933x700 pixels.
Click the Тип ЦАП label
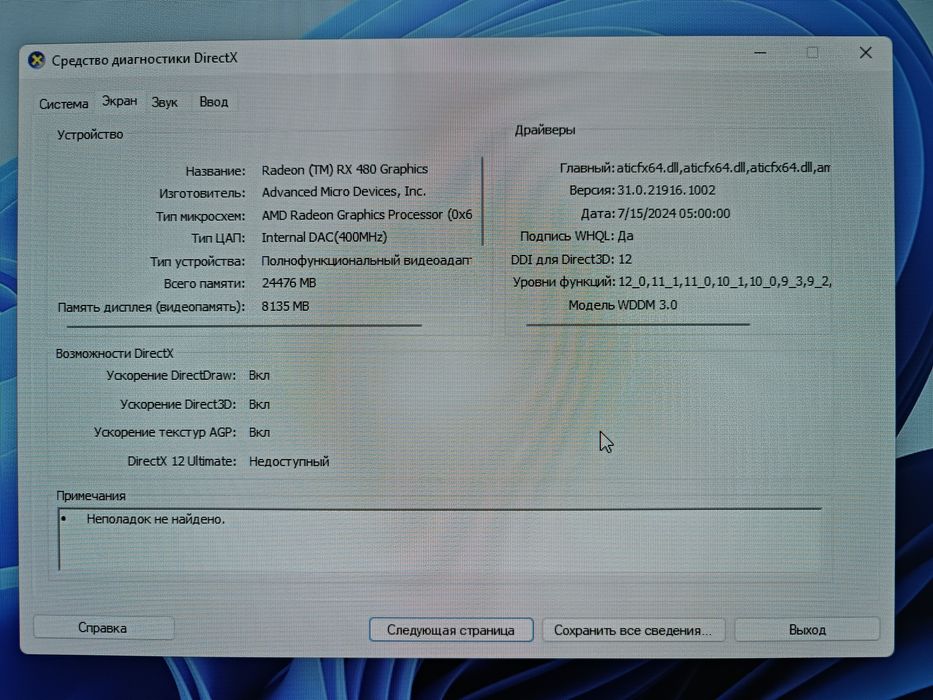pos(218,238)
